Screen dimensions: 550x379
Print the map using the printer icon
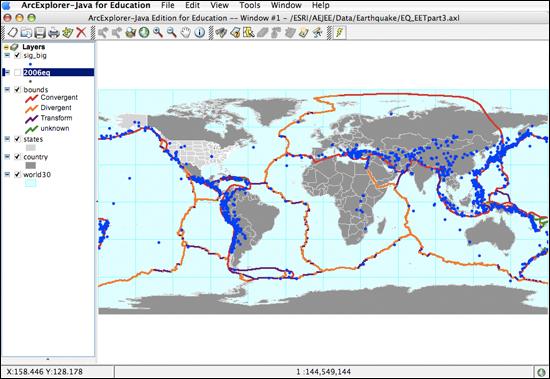tap(54, 33)
